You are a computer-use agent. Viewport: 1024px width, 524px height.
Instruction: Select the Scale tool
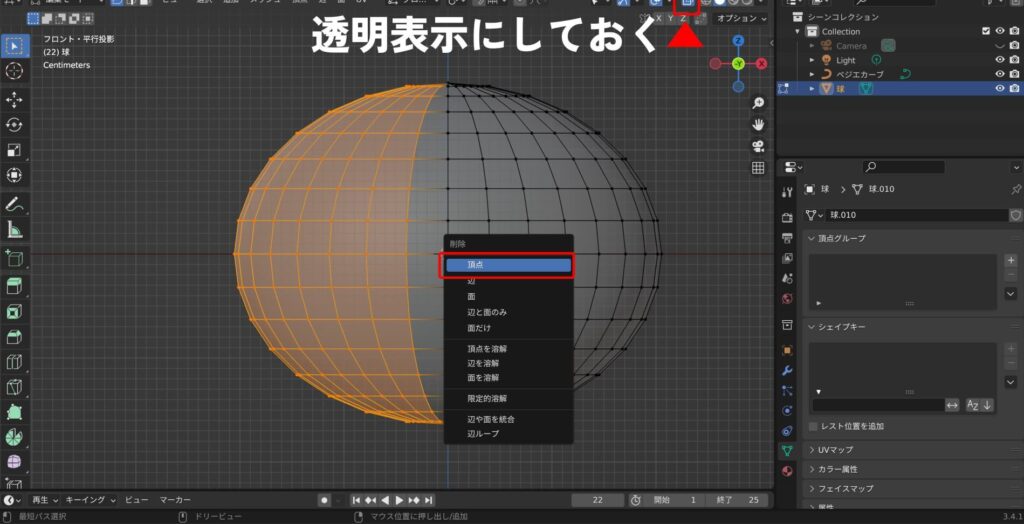tap(14, 150)
